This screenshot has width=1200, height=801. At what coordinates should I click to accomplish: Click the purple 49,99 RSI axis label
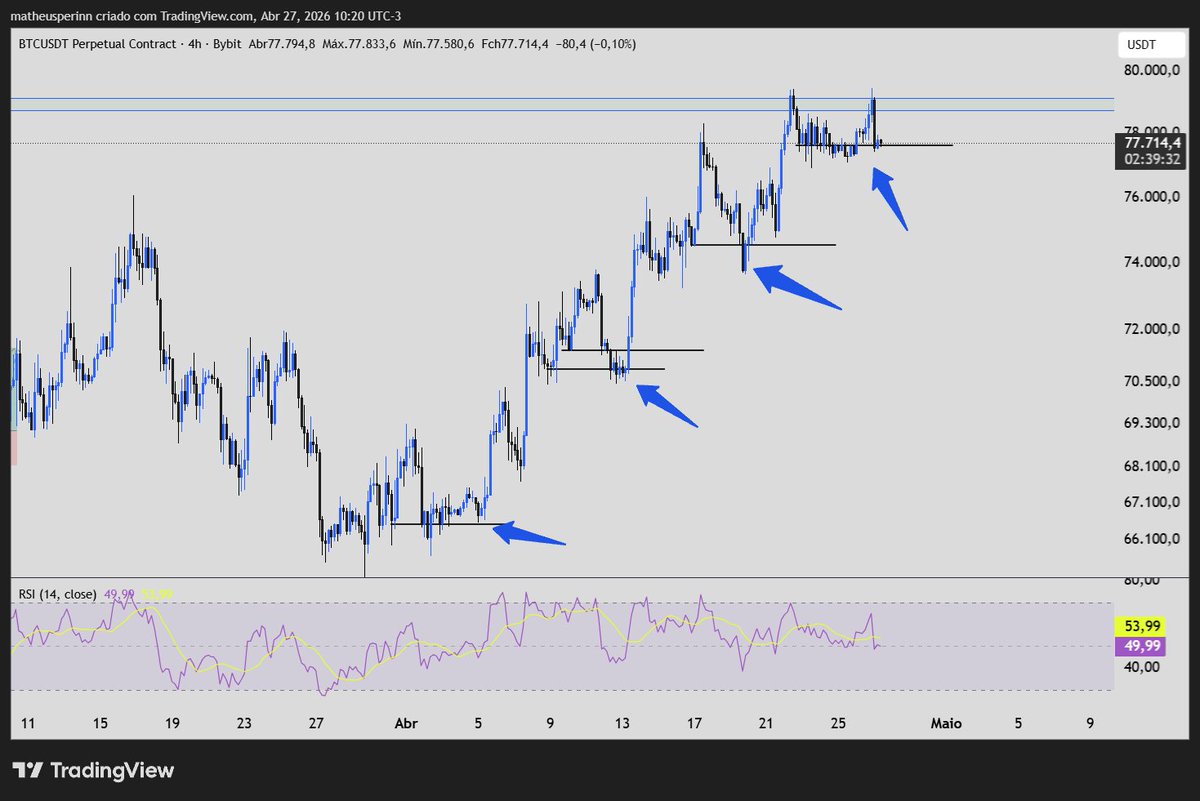point(1141,646)
